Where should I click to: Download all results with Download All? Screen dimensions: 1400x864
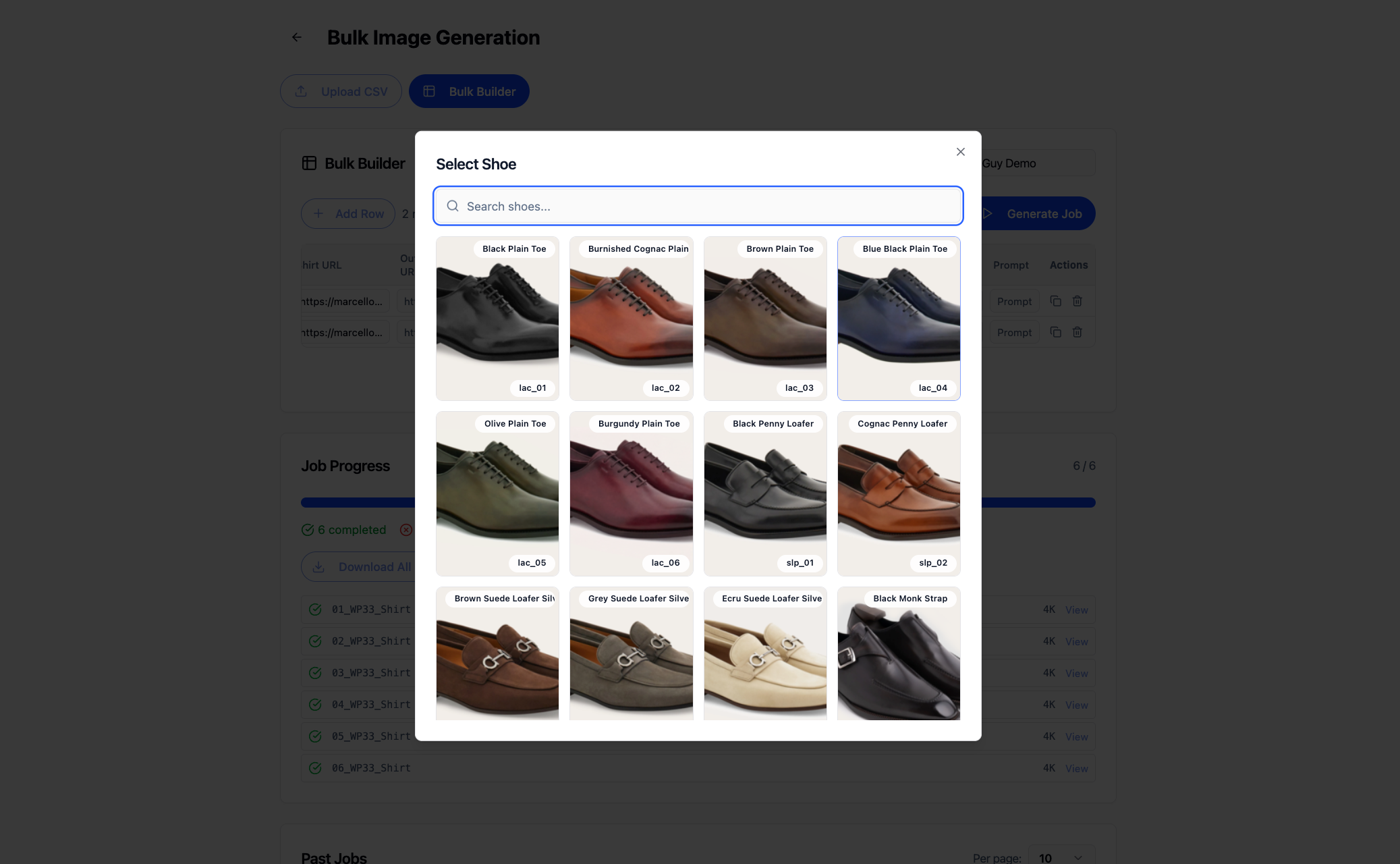[358, 567]
